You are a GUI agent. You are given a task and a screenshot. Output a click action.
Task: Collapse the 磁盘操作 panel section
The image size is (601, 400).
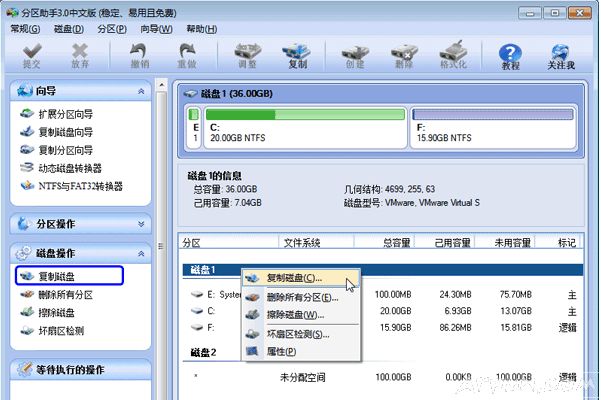141,253
